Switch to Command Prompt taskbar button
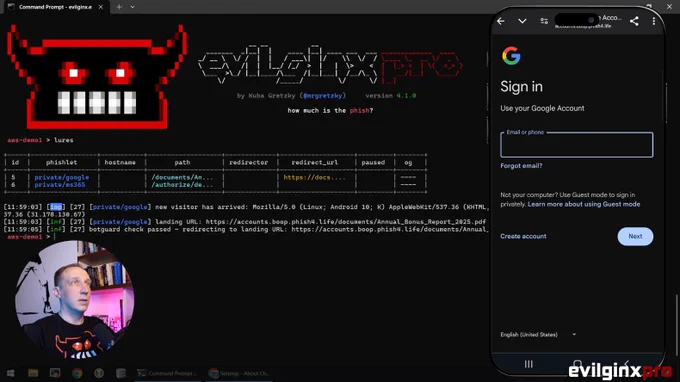The width and height of the screenshot is (680, 382). click(x=167, y=373)
